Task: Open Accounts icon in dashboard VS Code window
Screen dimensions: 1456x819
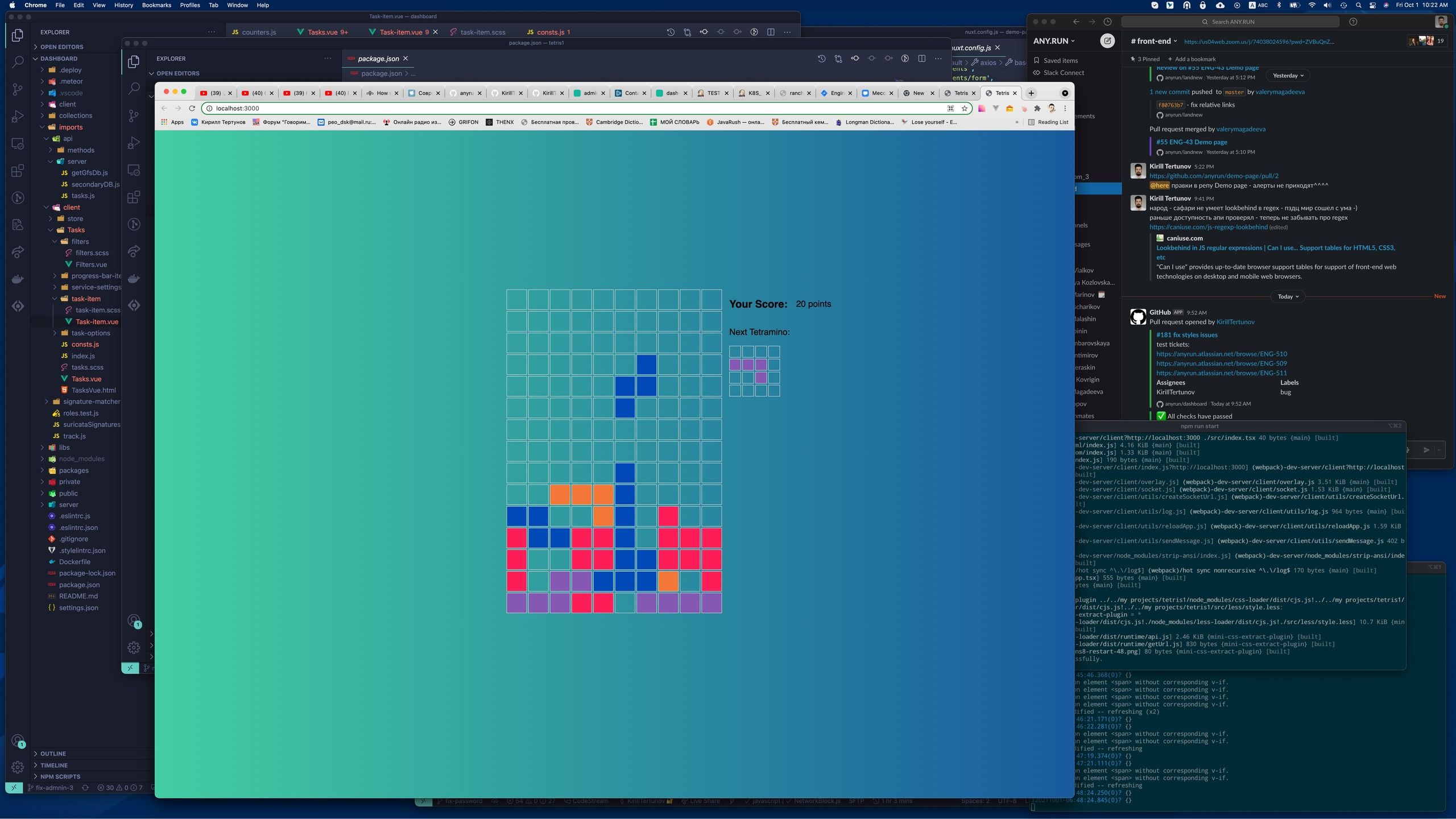Action: click(x=18, y=741)
